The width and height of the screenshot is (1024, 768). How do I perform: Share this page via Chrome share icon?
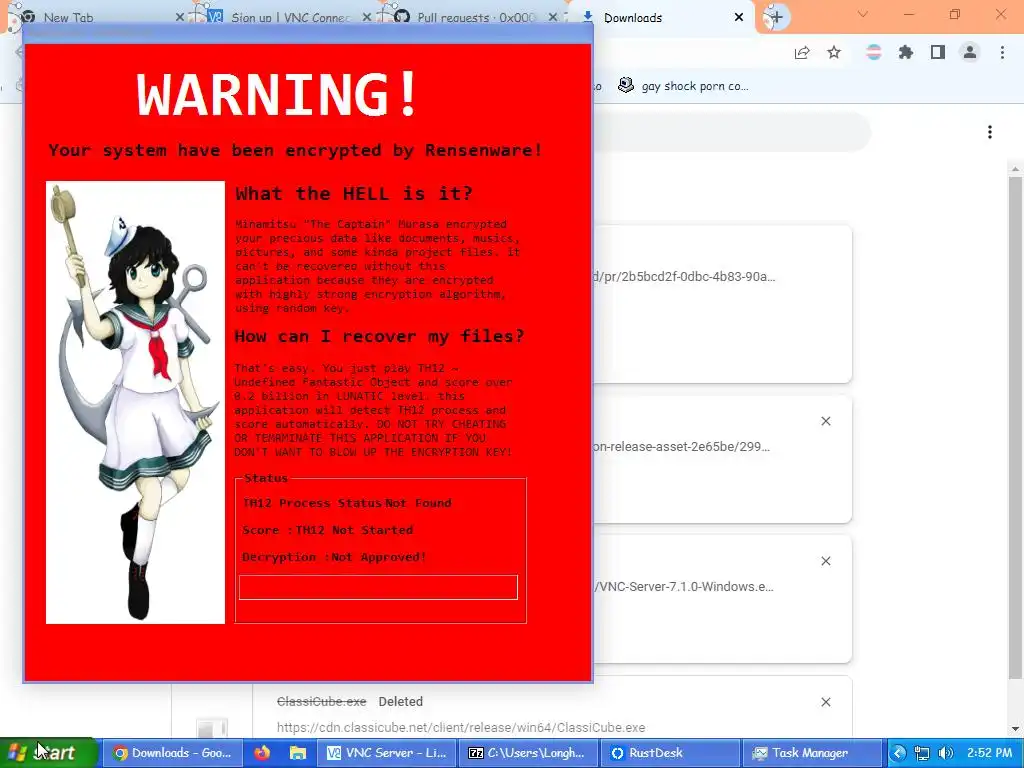click(x=802, y=53)
